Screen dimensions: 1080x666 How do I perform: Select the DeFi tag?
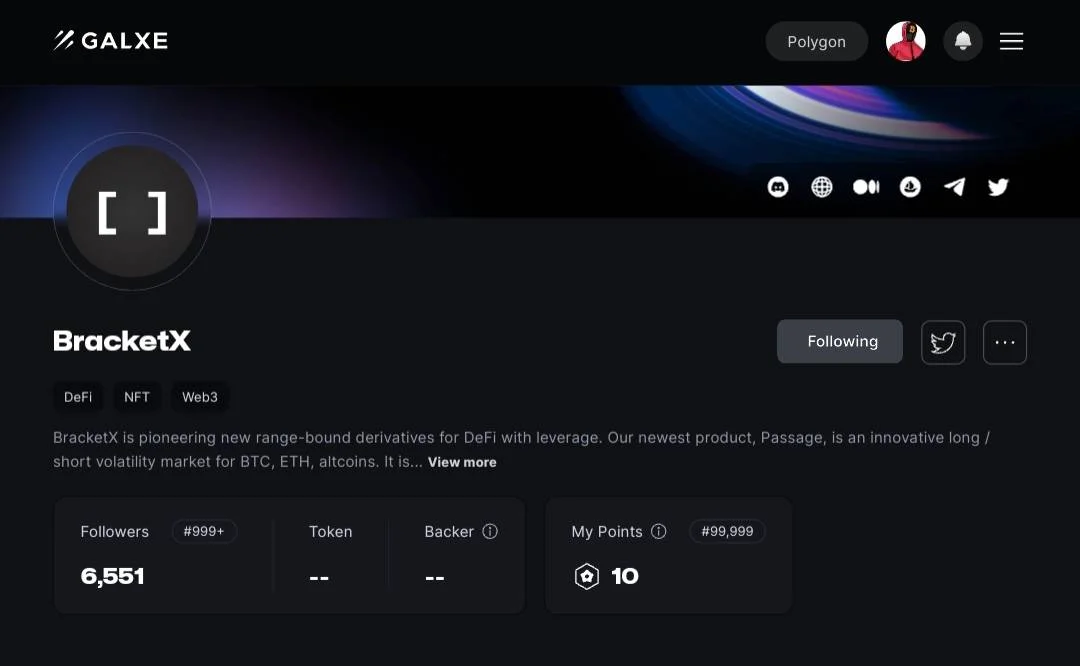(78, 397)
